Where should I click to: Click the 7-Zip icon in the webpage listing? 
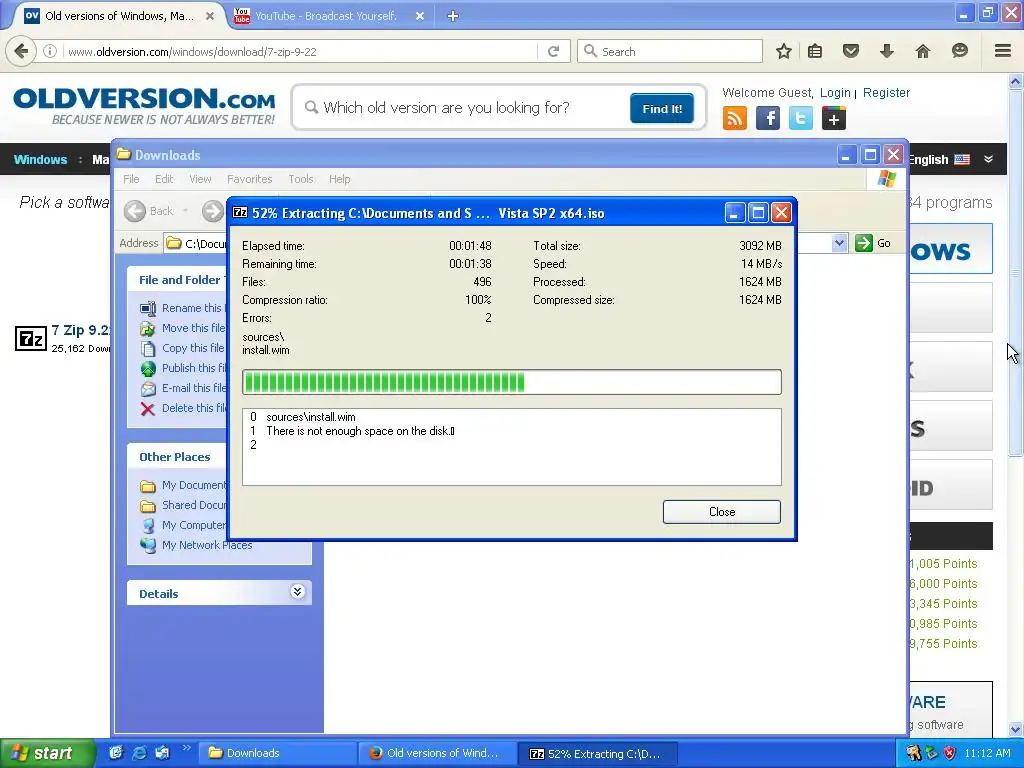point(31,338)
